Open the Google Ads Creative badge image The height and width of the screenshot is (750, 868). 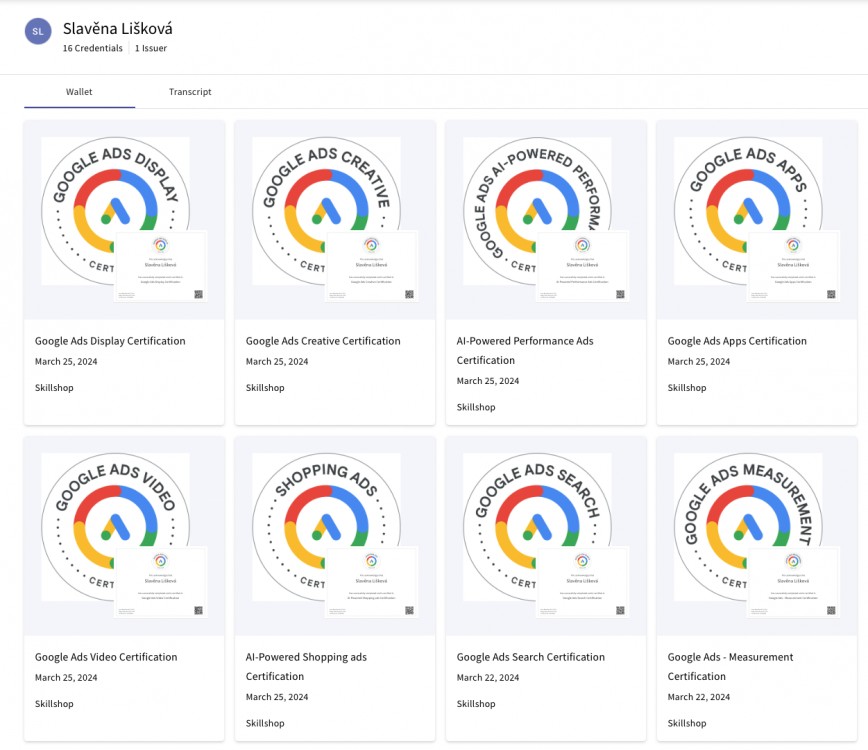[x=326, y=211]
